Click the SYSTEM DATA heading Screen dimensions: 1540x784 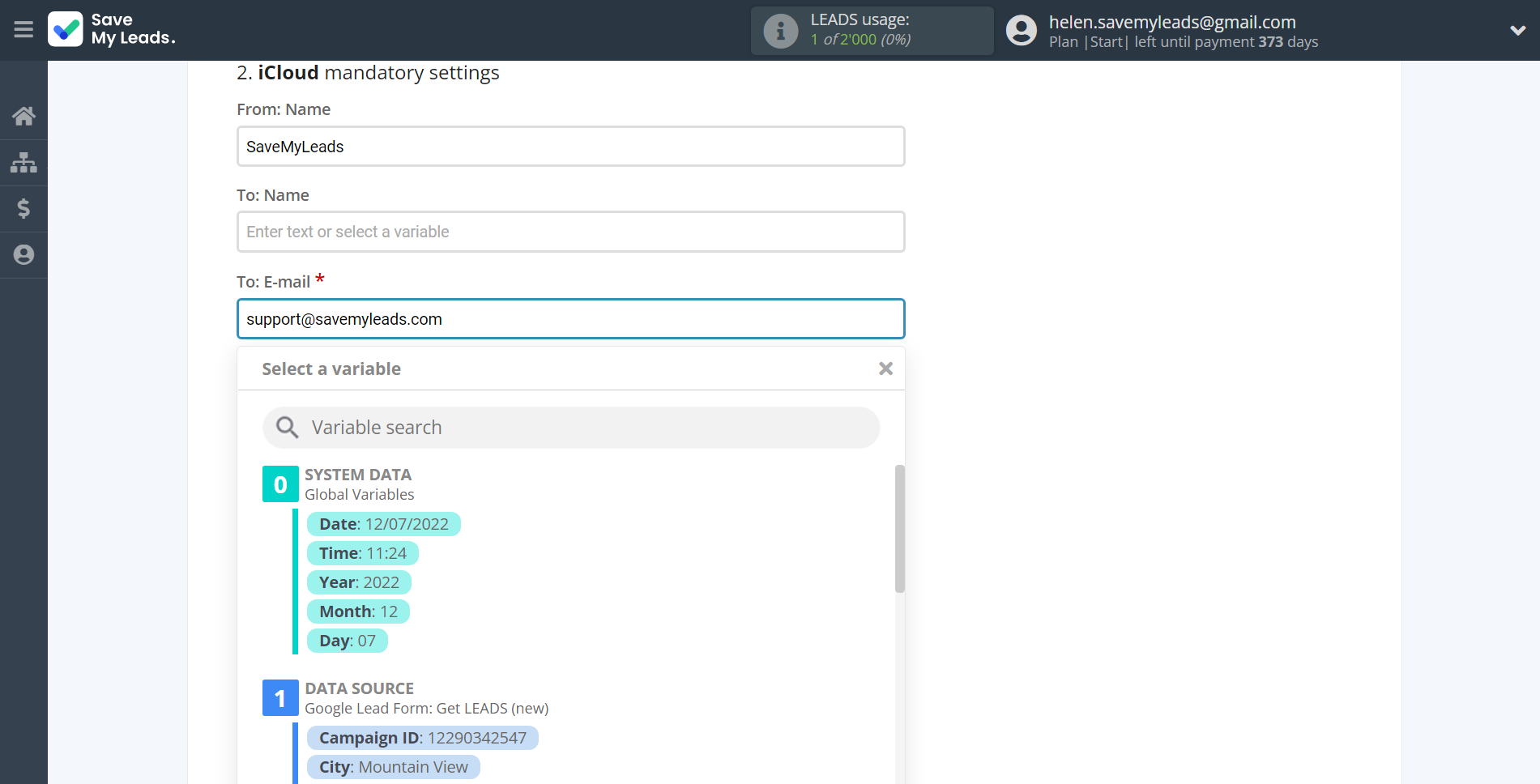(358, 475)
